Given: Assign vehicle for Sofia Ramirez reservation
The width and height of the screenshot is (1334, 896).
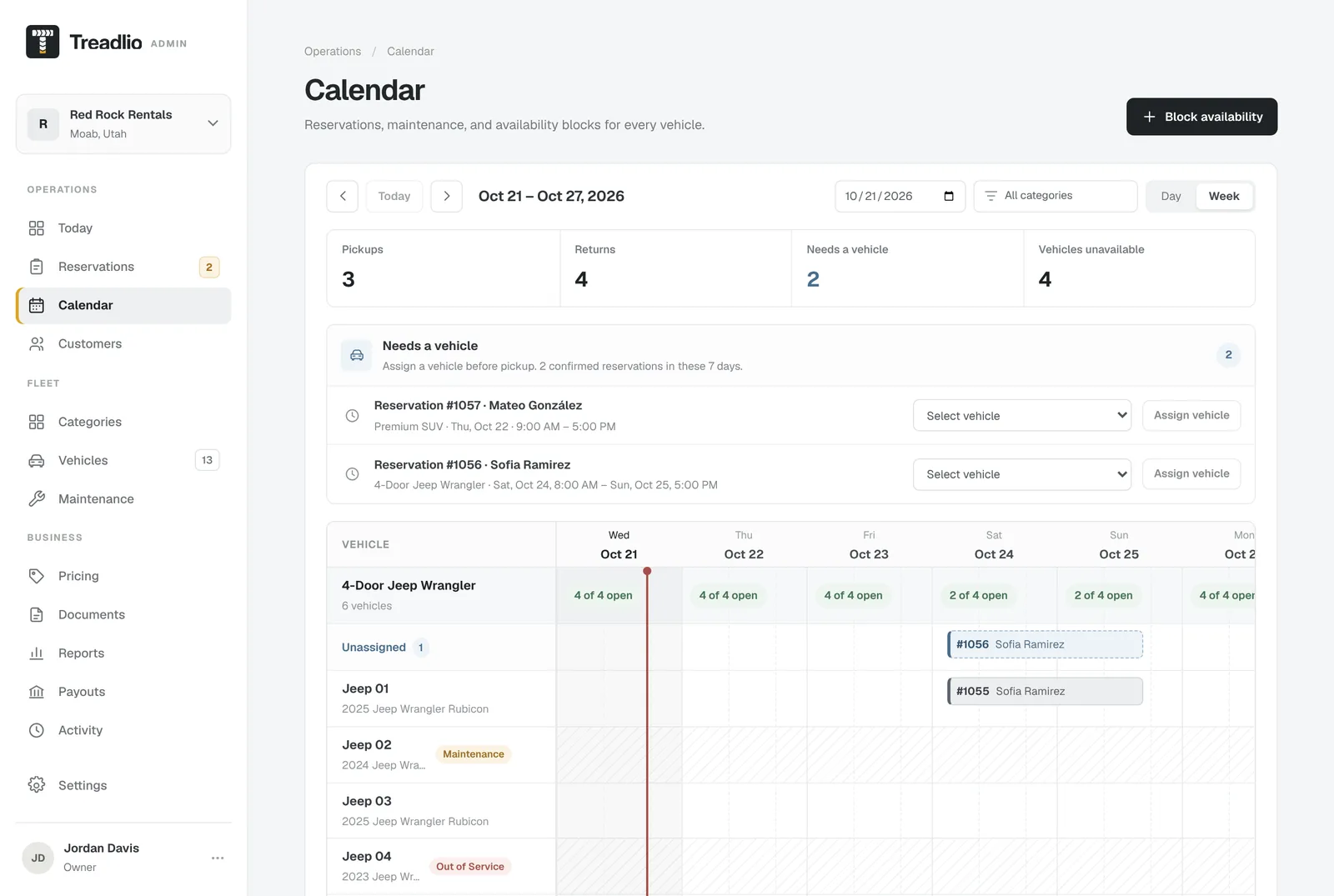Looking at the screenshot, I should (1191, 473).
